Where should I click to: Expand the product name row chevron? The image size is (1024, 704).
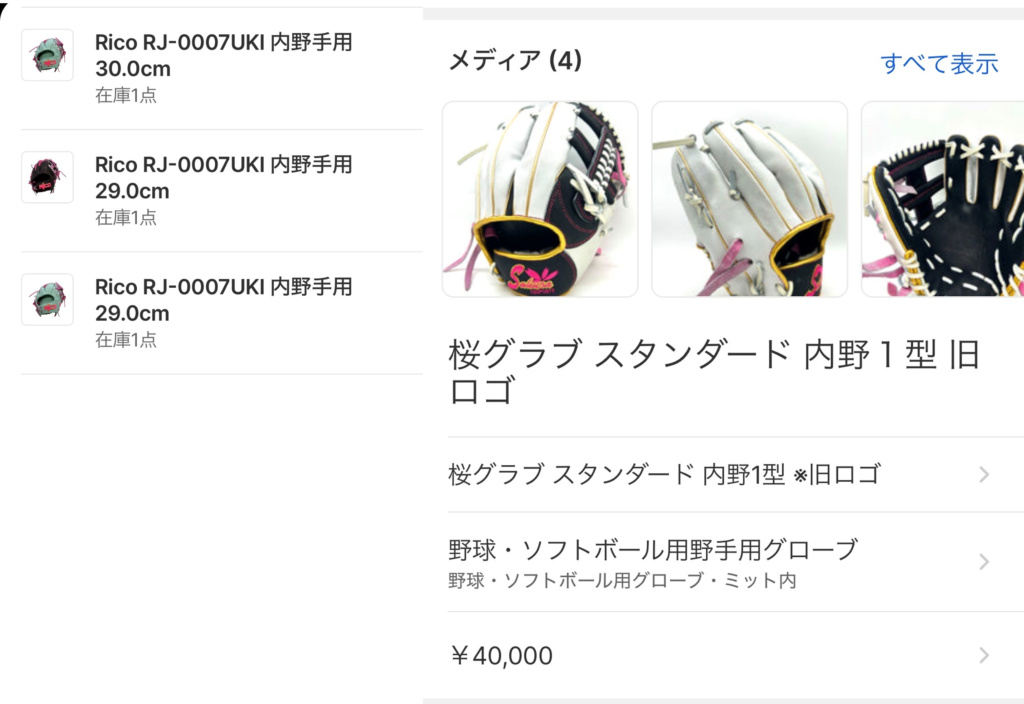(984, 474)
